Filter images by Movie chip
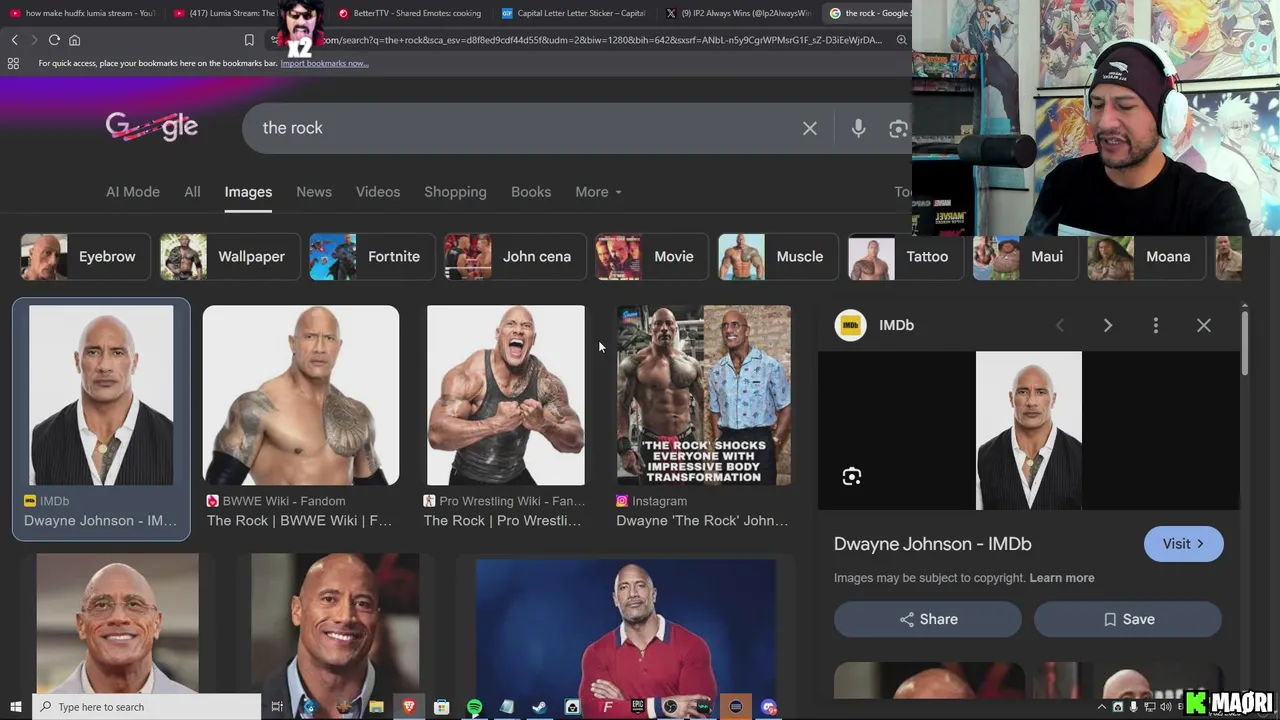Viewport: 1280px width, 720px height. 652,257
